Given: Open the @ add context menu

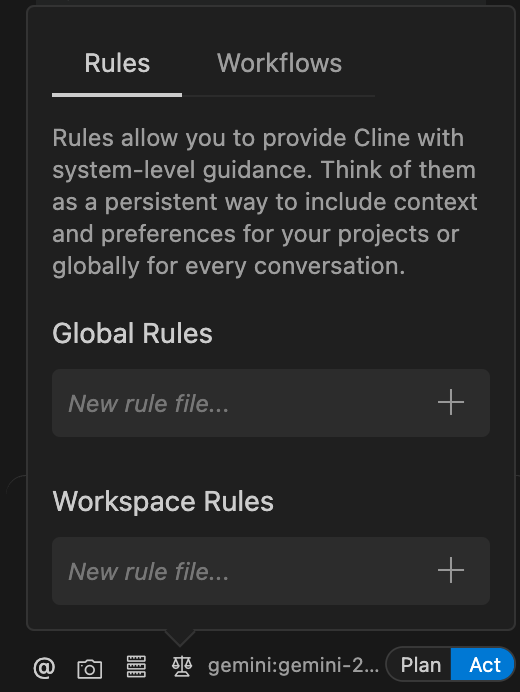Looking at the screenshot, I should click(x=44, y=667).
